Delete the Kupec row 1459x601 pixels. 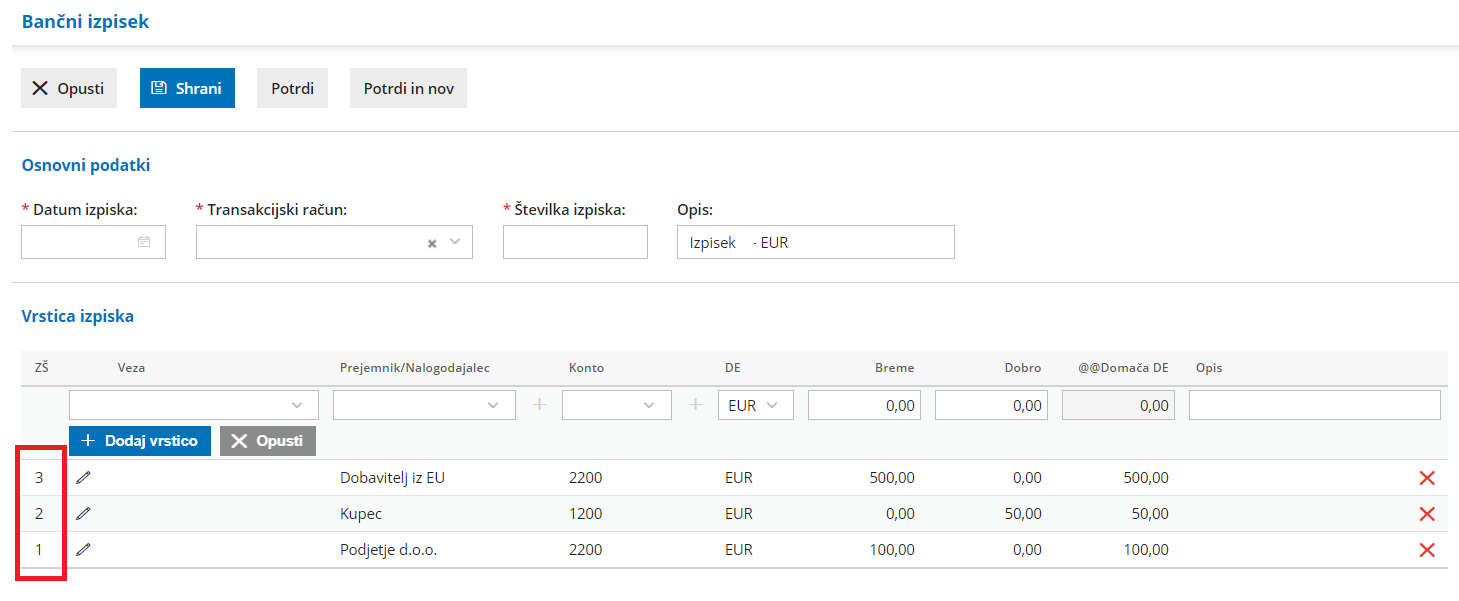(x=1427, y=514)
